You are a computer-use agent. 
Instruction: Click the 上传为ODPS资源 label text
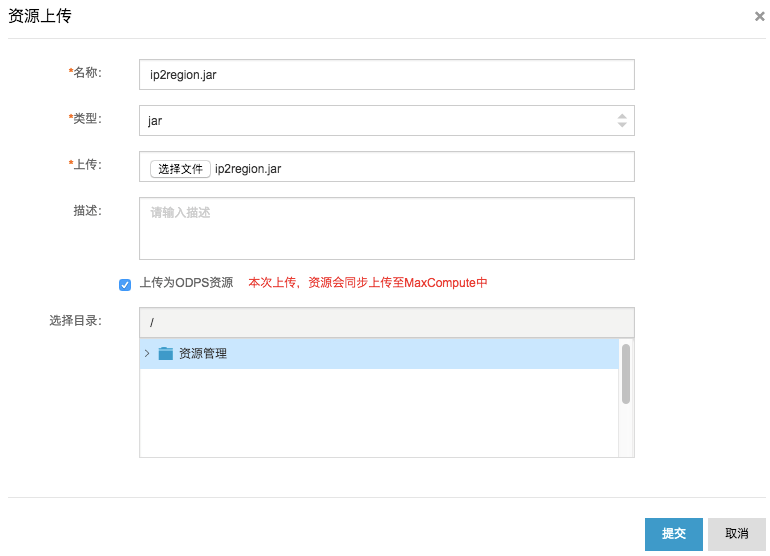pos(186,283)
